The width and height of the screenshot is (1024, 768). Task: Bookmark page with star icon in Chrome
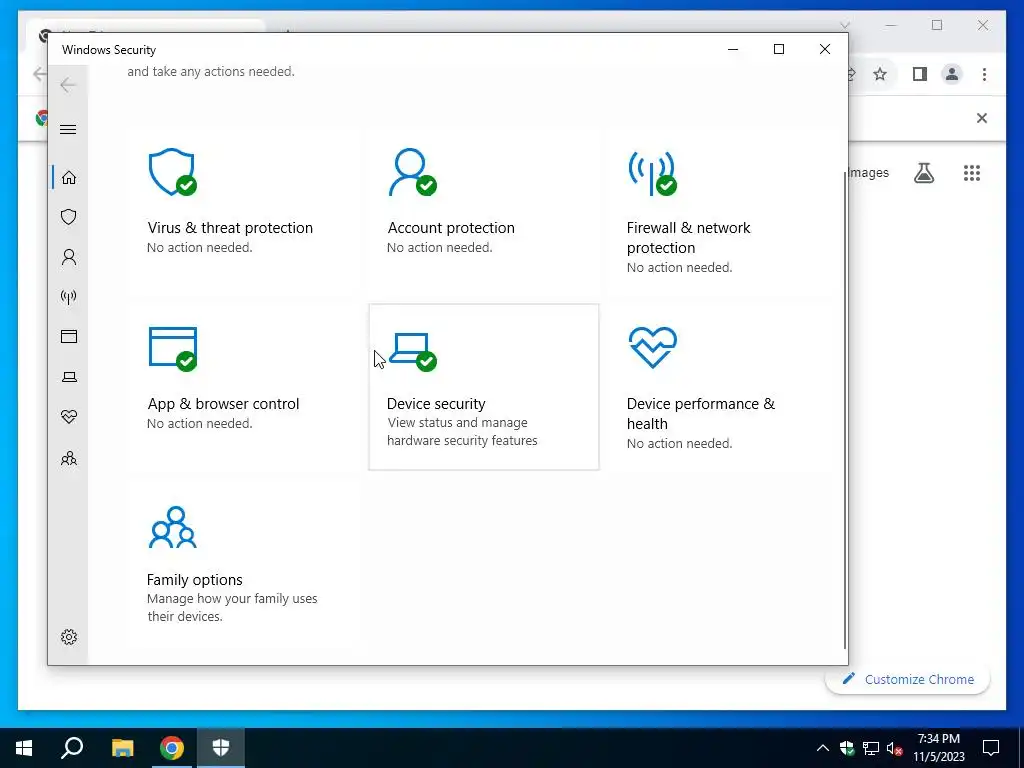click(x=880, y=74)
